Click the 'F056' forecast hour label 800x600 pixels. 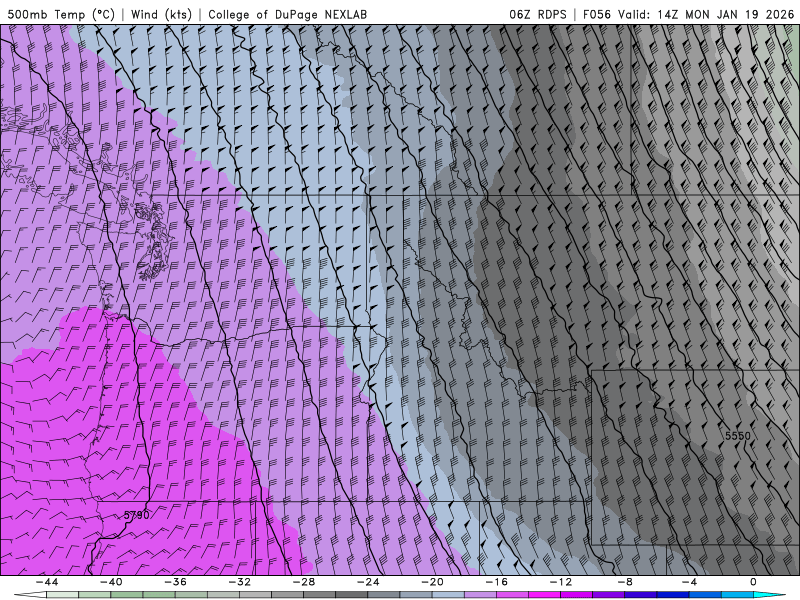[596, 14]
